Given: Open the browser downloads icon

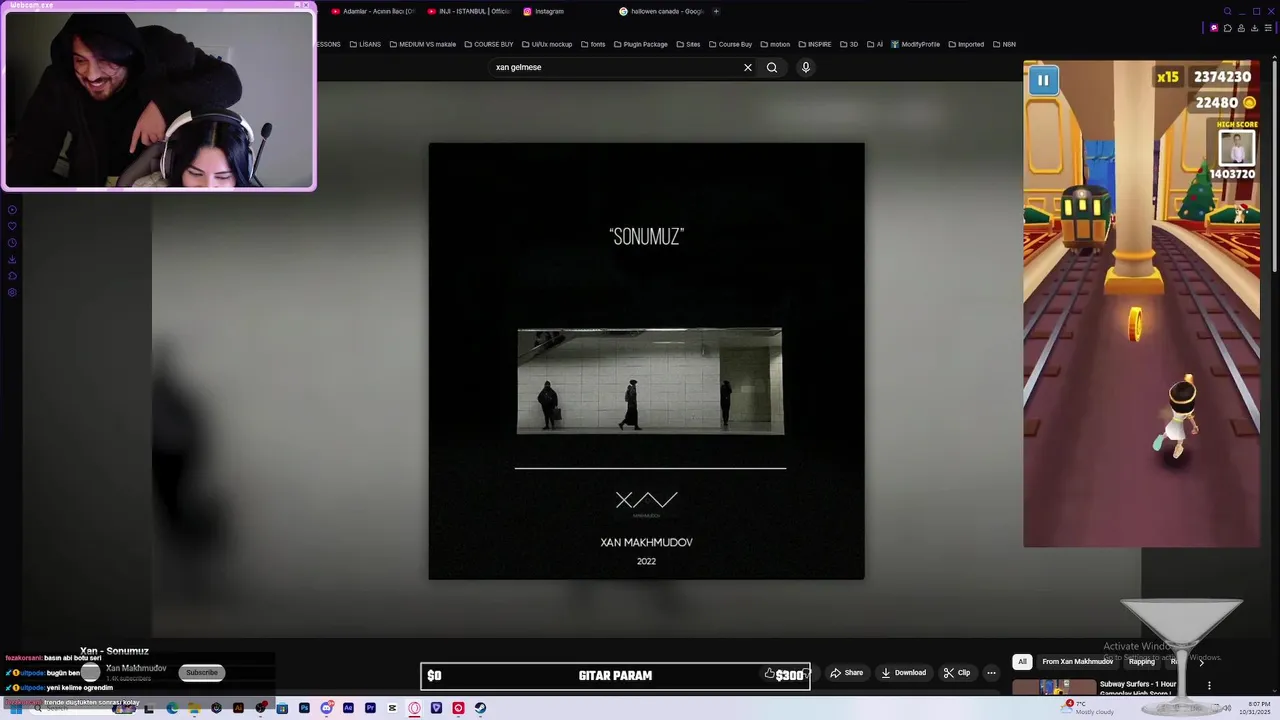Looking at the screenshot, I should [x=1254, y=28].
